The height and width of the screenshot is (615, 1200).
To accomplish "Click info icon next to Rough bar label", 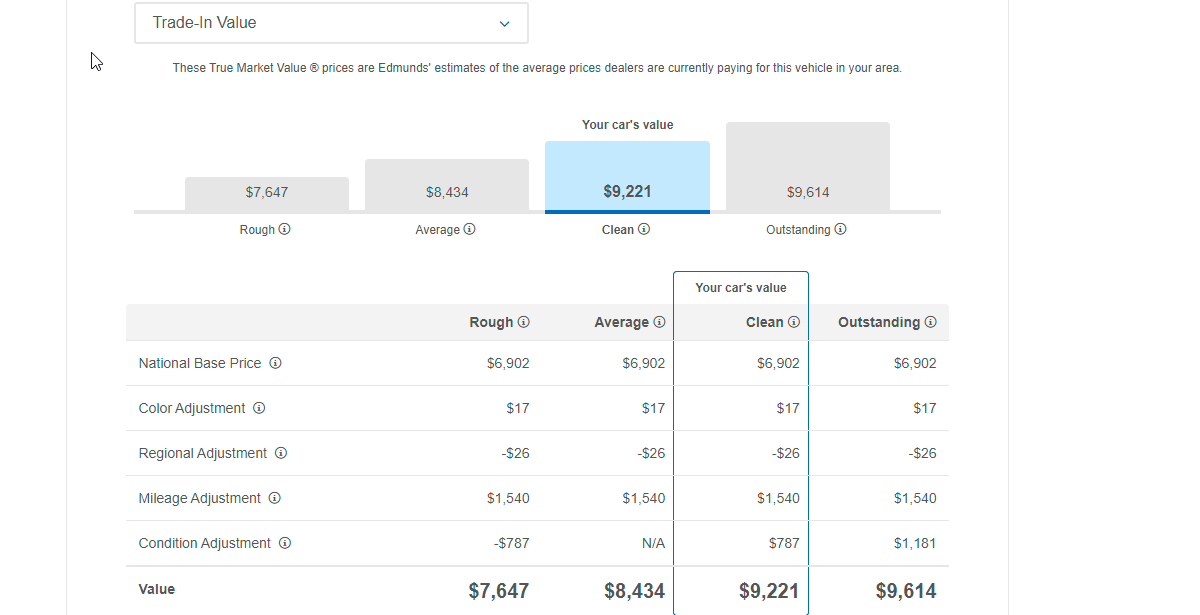I will click(x=285, y=229).
